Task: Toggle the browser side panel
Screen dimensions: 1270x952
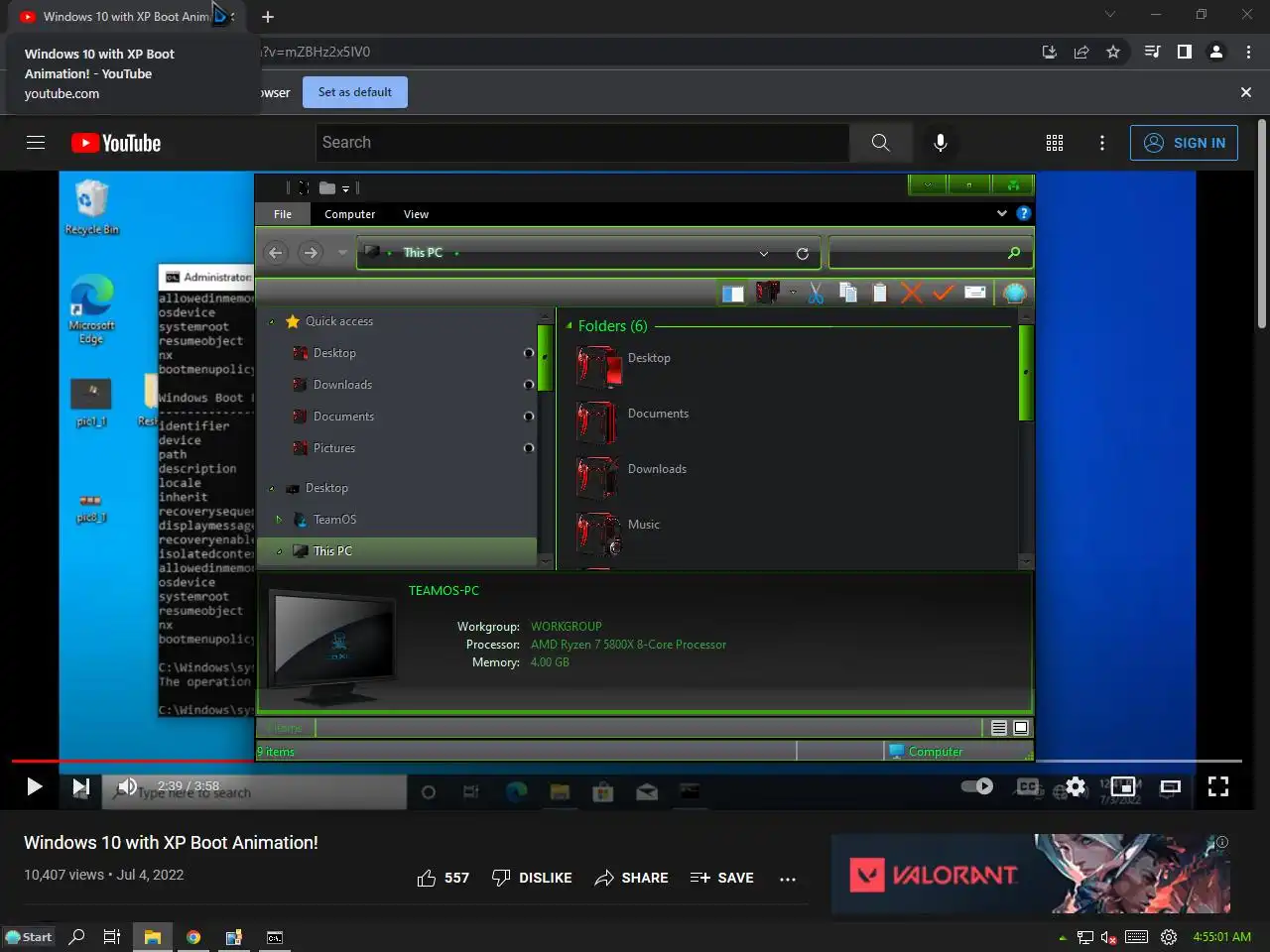Action: 1184,52
